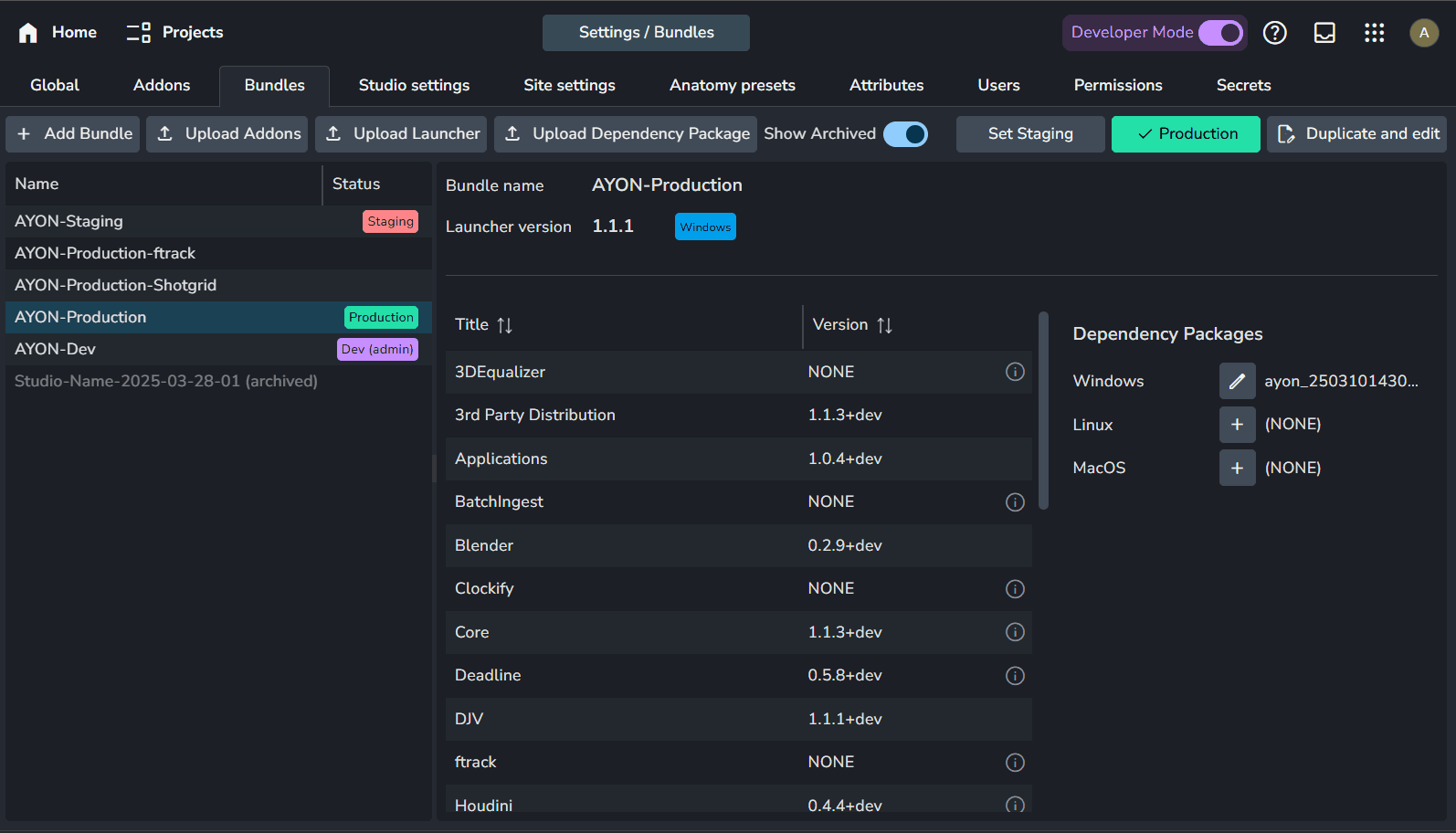Click the Projects icon in header

tap(139, 33)
